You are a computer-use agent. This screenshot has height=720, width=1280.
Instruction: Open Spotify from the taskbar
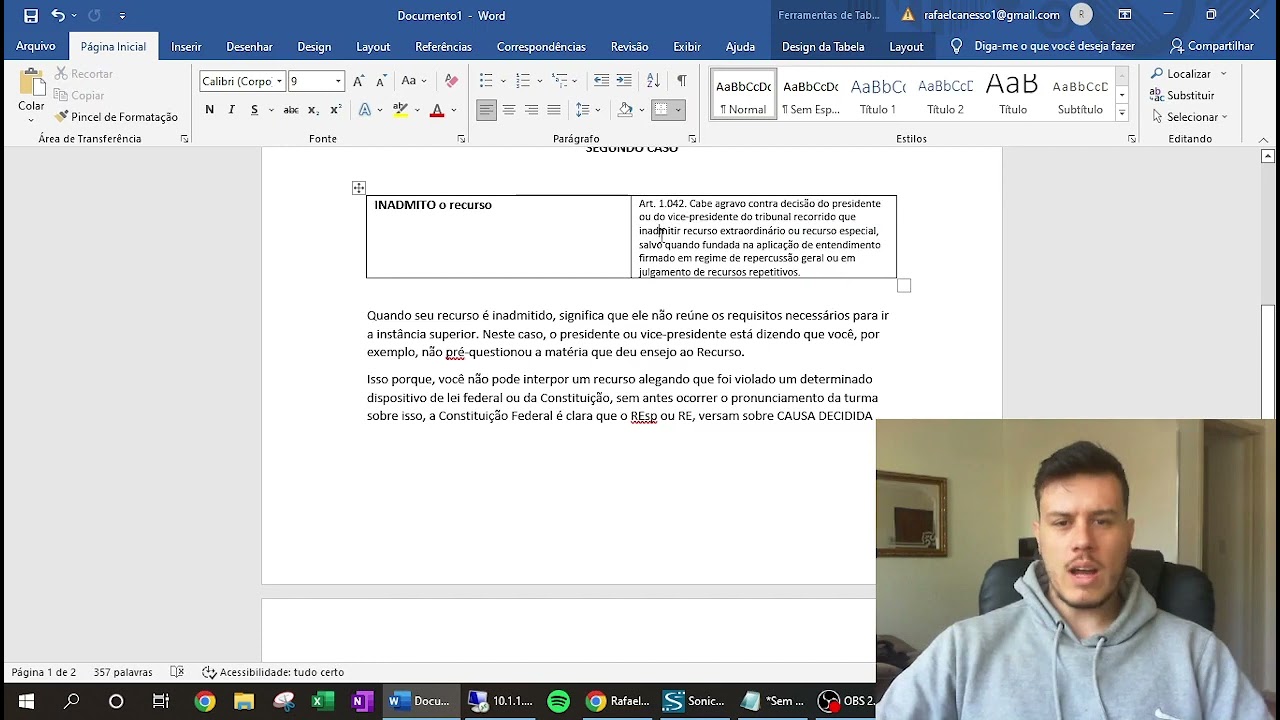[558, 701]
